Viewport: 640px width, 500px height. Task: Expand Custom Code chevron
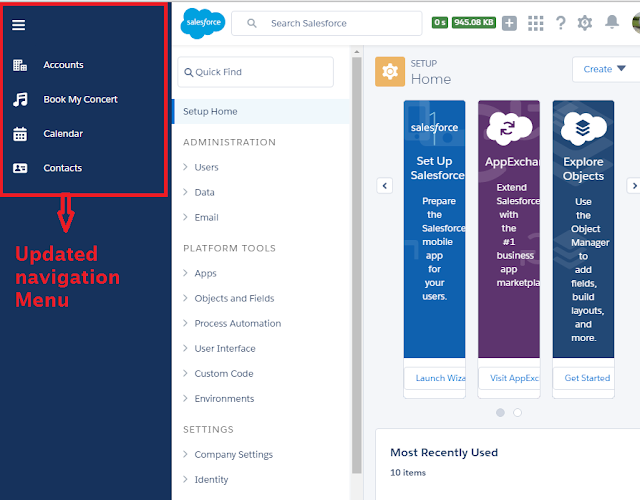(x=185, y=373)
